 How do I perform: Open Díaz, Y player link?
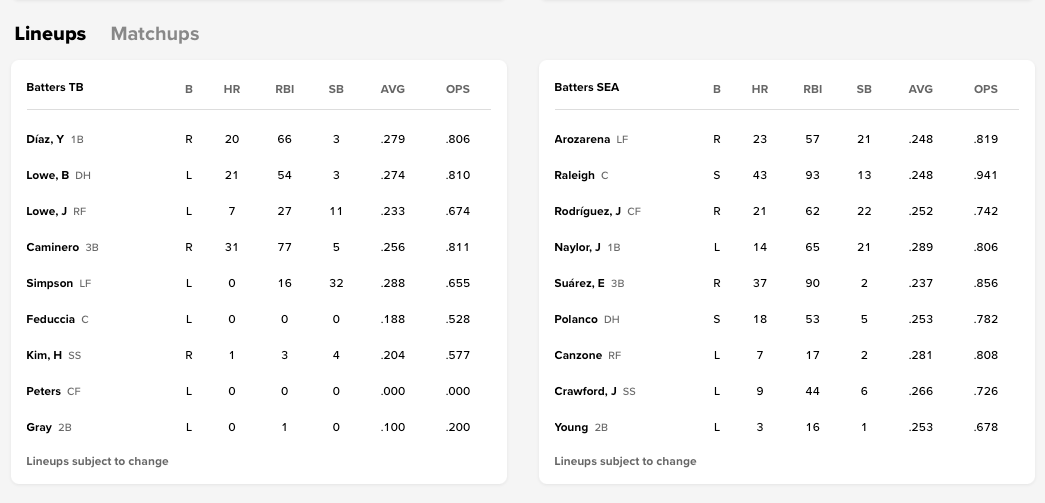(x=45, y=139)
